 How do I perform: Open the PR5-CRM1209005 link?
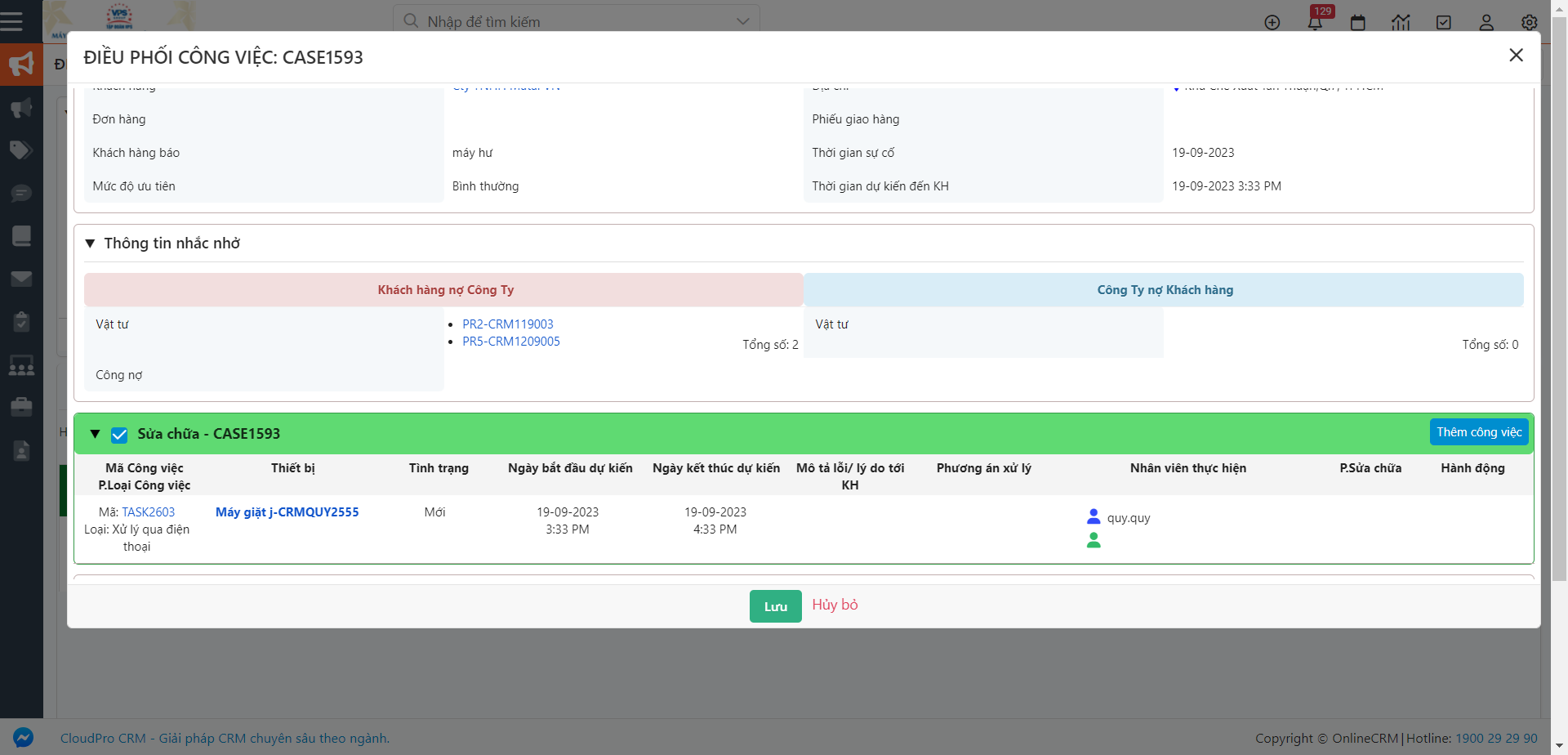pos(511,342)
